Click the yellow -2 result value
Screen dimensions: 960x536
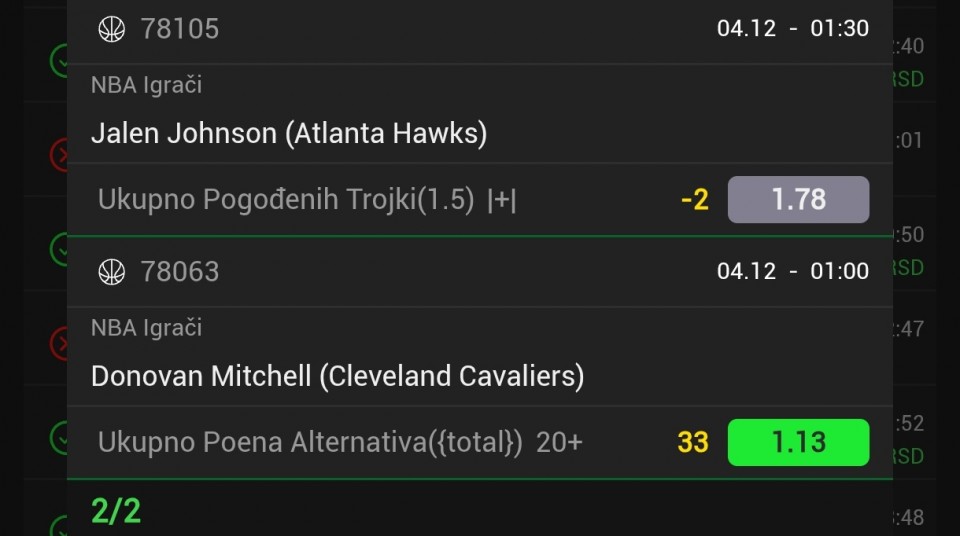click(694, 200)
